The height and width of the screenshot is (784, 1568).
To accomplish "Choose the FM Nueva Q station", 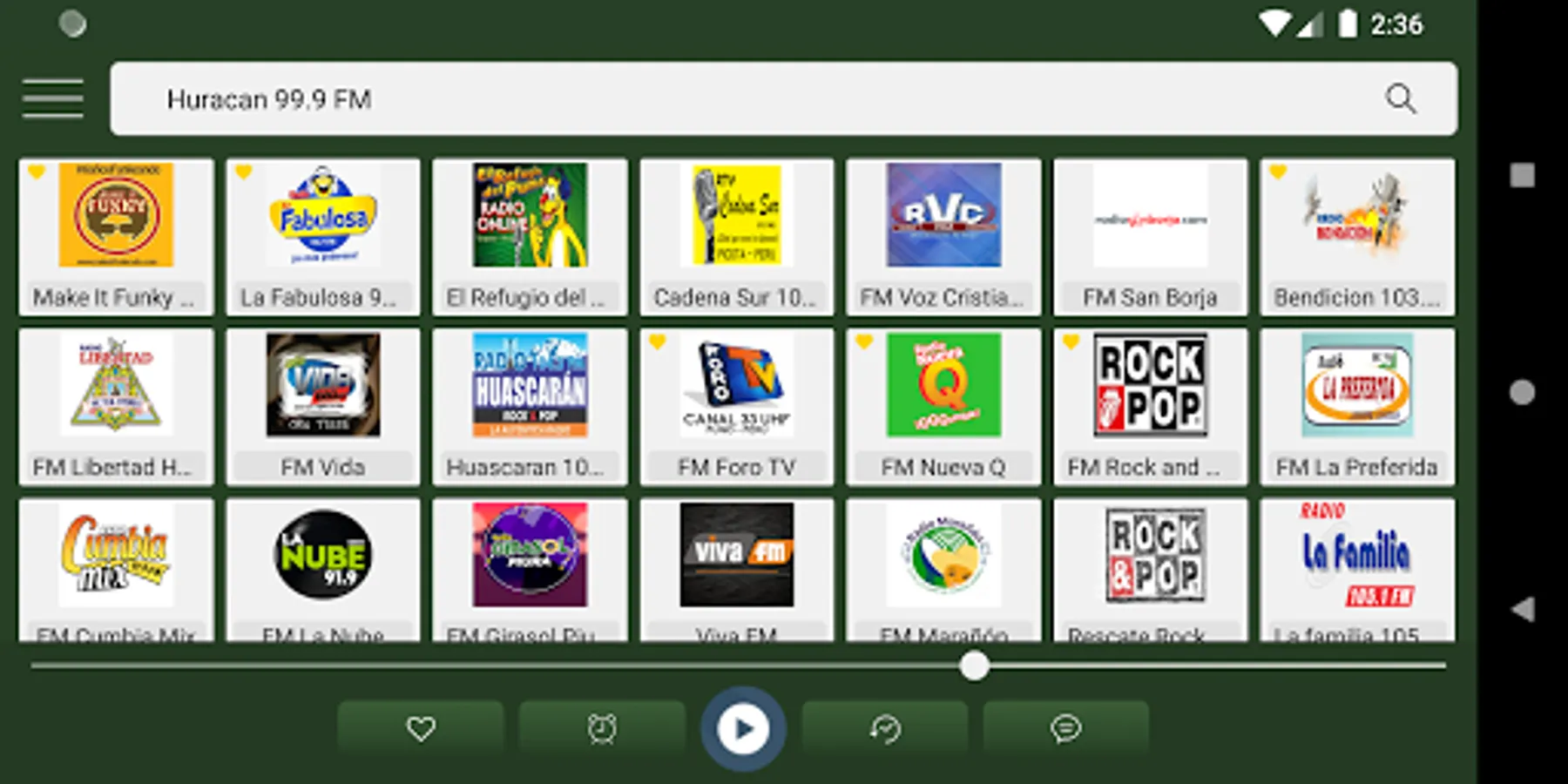I will click(943, 407).
